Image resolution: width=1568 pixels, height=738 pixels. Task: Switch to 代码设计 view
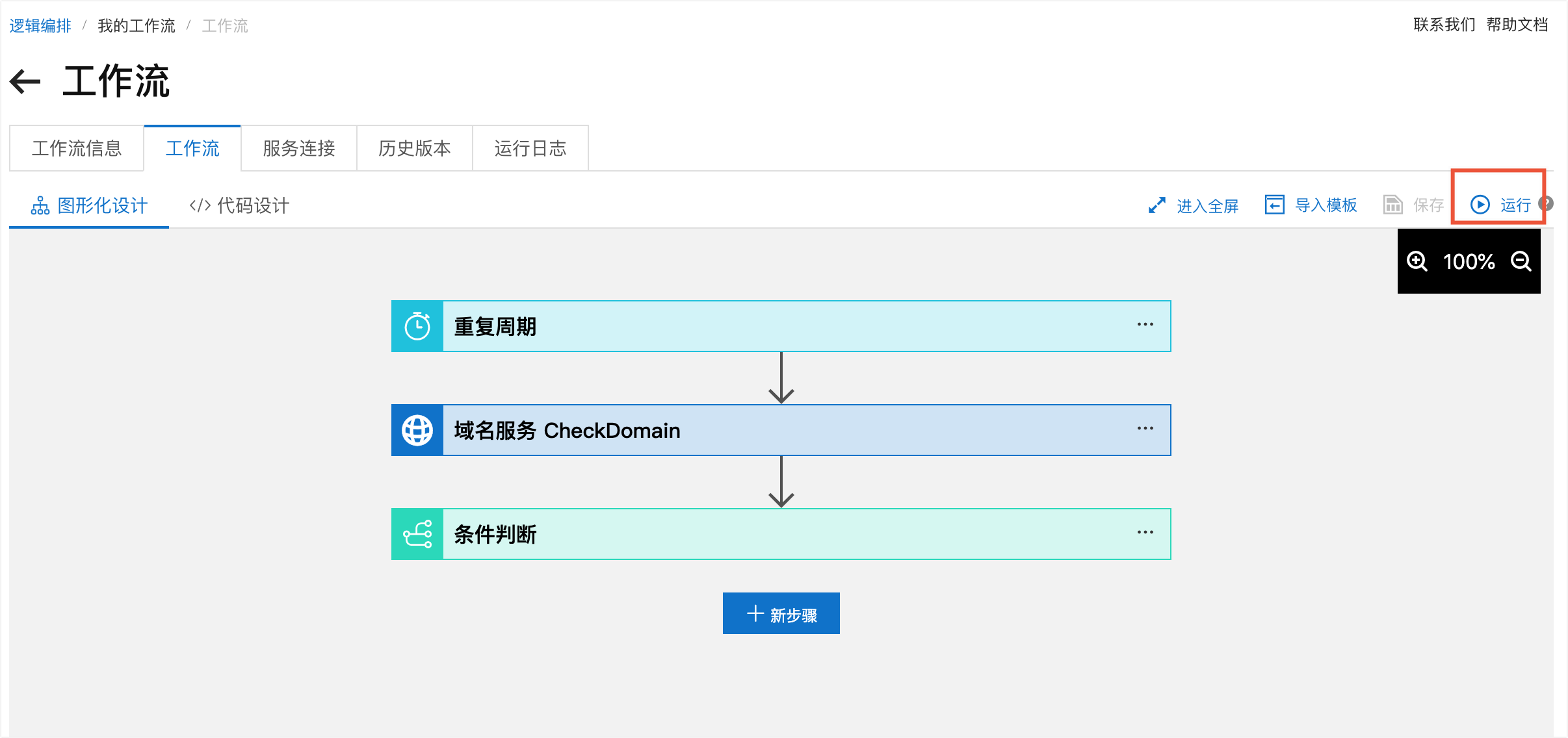coord(239,206)
